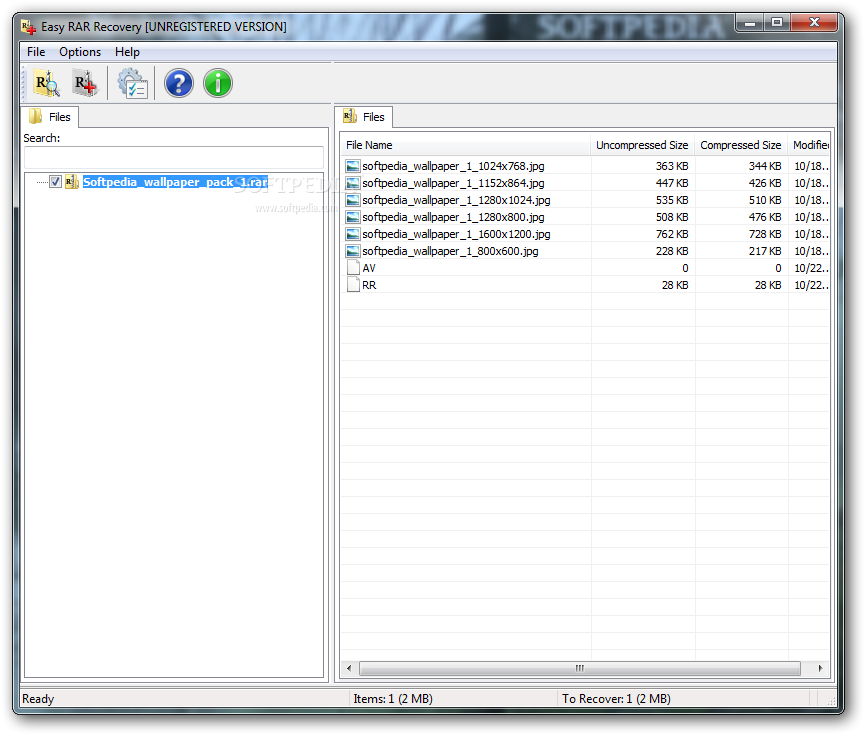Screen dimensions: 865x735
Task: Close the Easy RAR Recovery window
Action: [814, 23]
